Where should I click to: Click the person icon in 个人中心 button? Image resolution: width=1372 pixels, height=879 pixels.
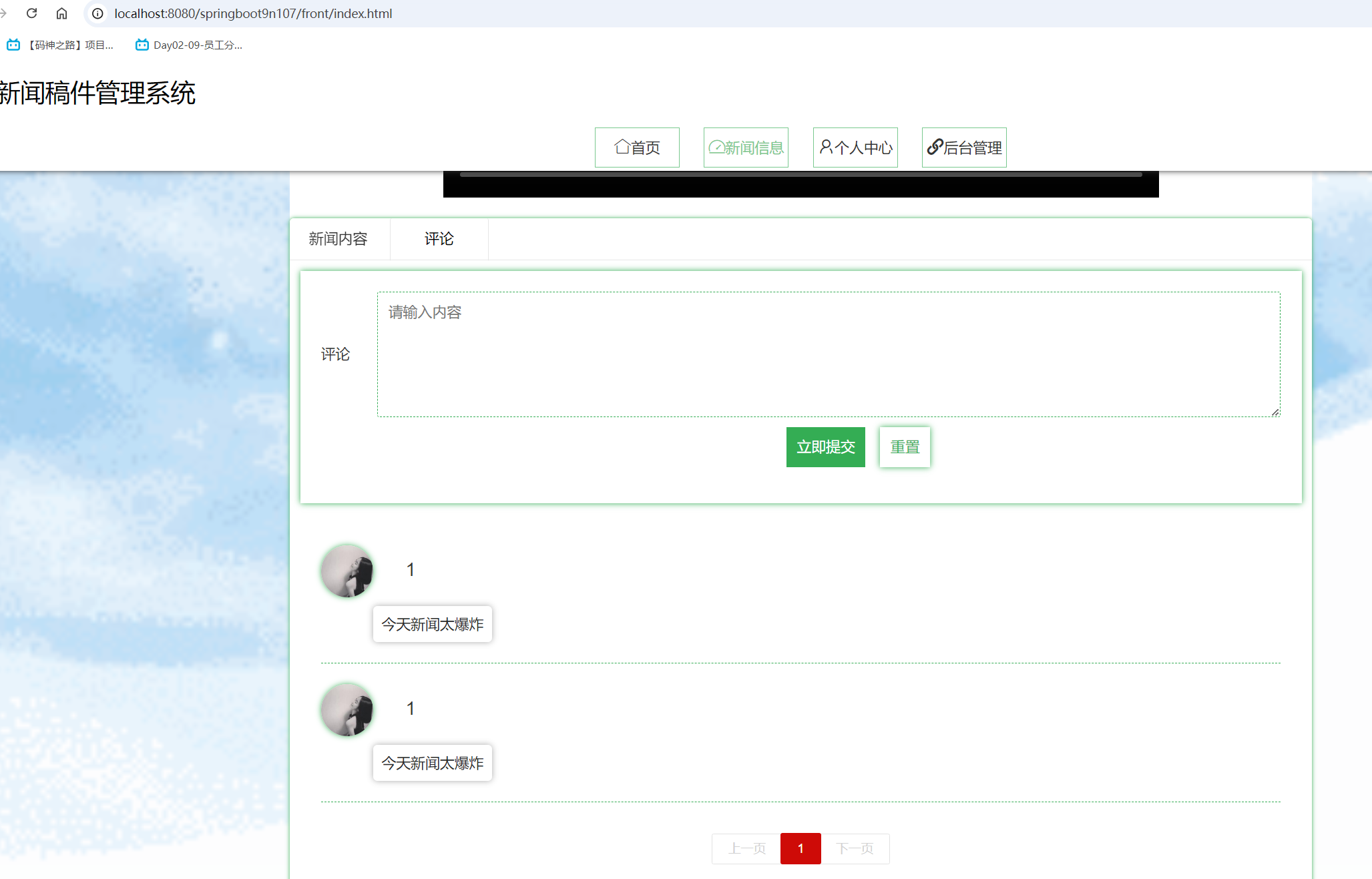coord(825,147)
